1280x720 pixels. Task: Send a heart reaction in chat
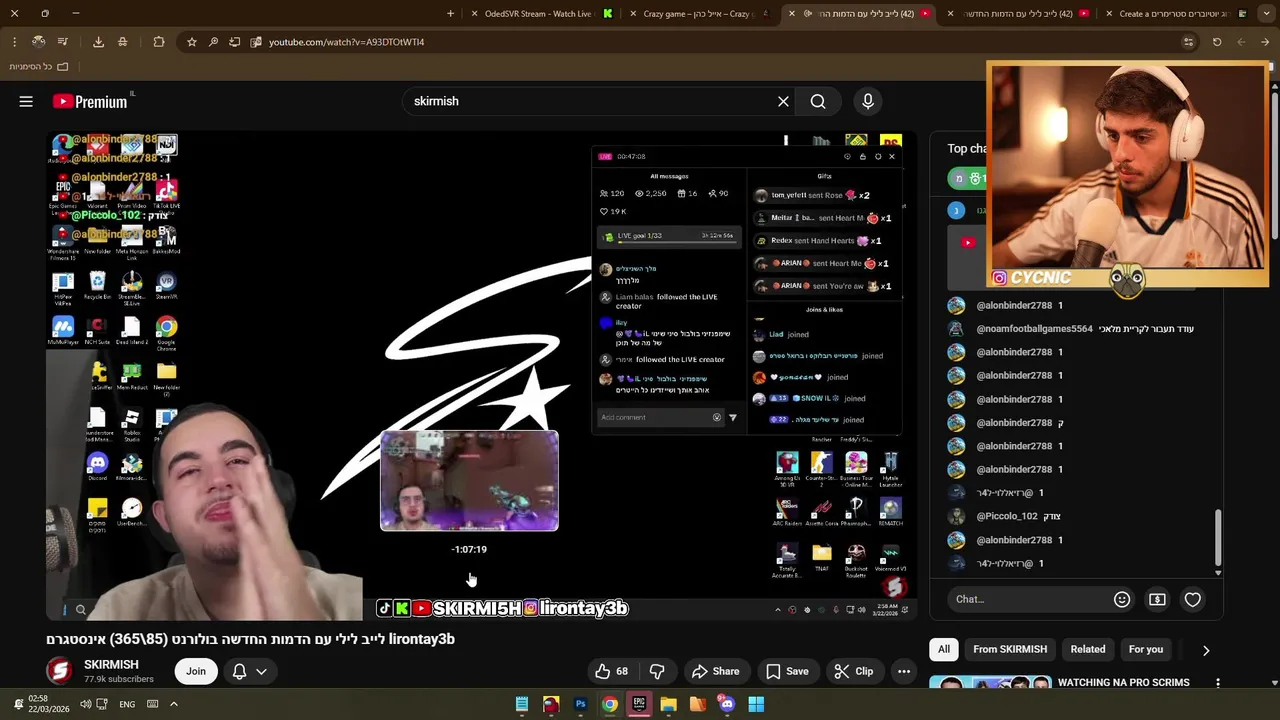(x=1192, y=599)
